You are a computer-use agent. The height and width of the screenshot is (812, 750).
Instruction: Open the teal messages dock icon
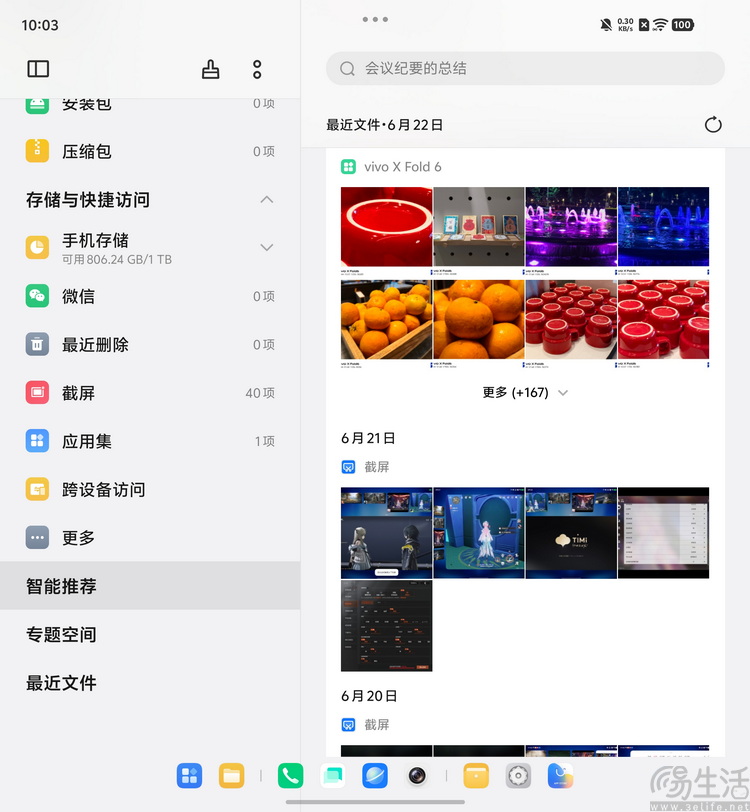pyautogui.click(x=333, y=776)
